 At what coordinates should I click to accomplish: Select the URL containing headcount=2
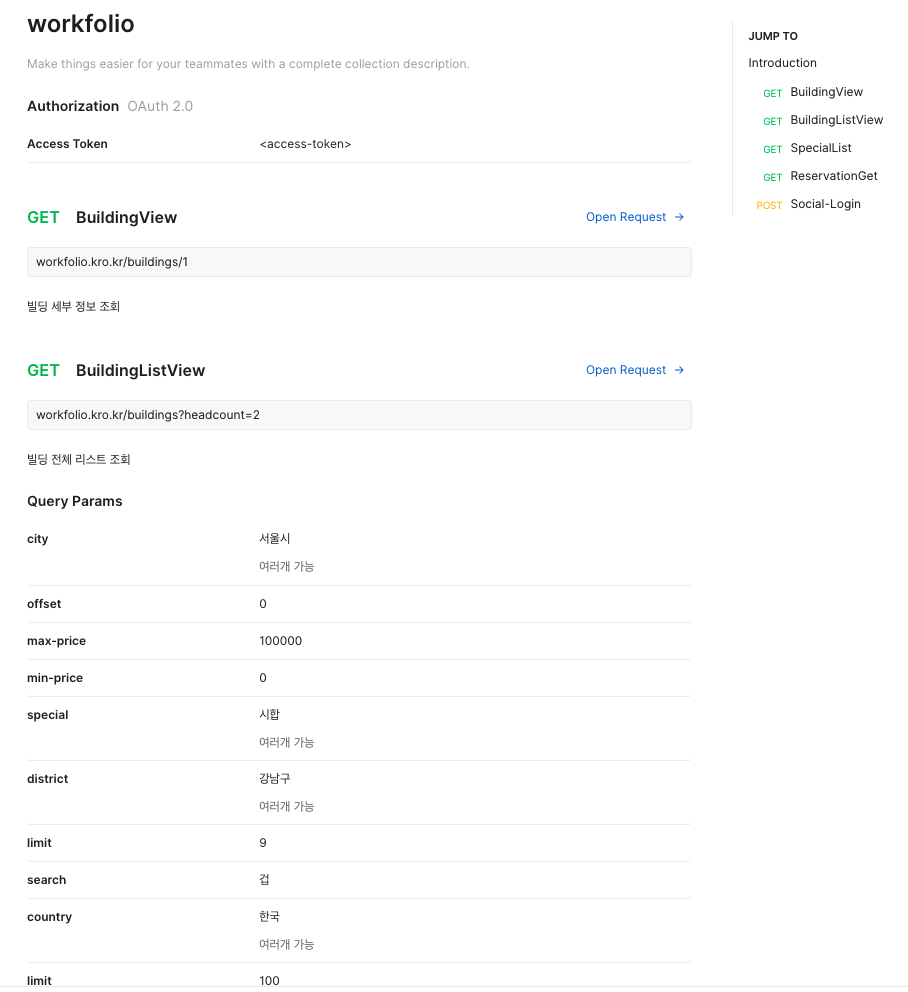tap(359, 414)
